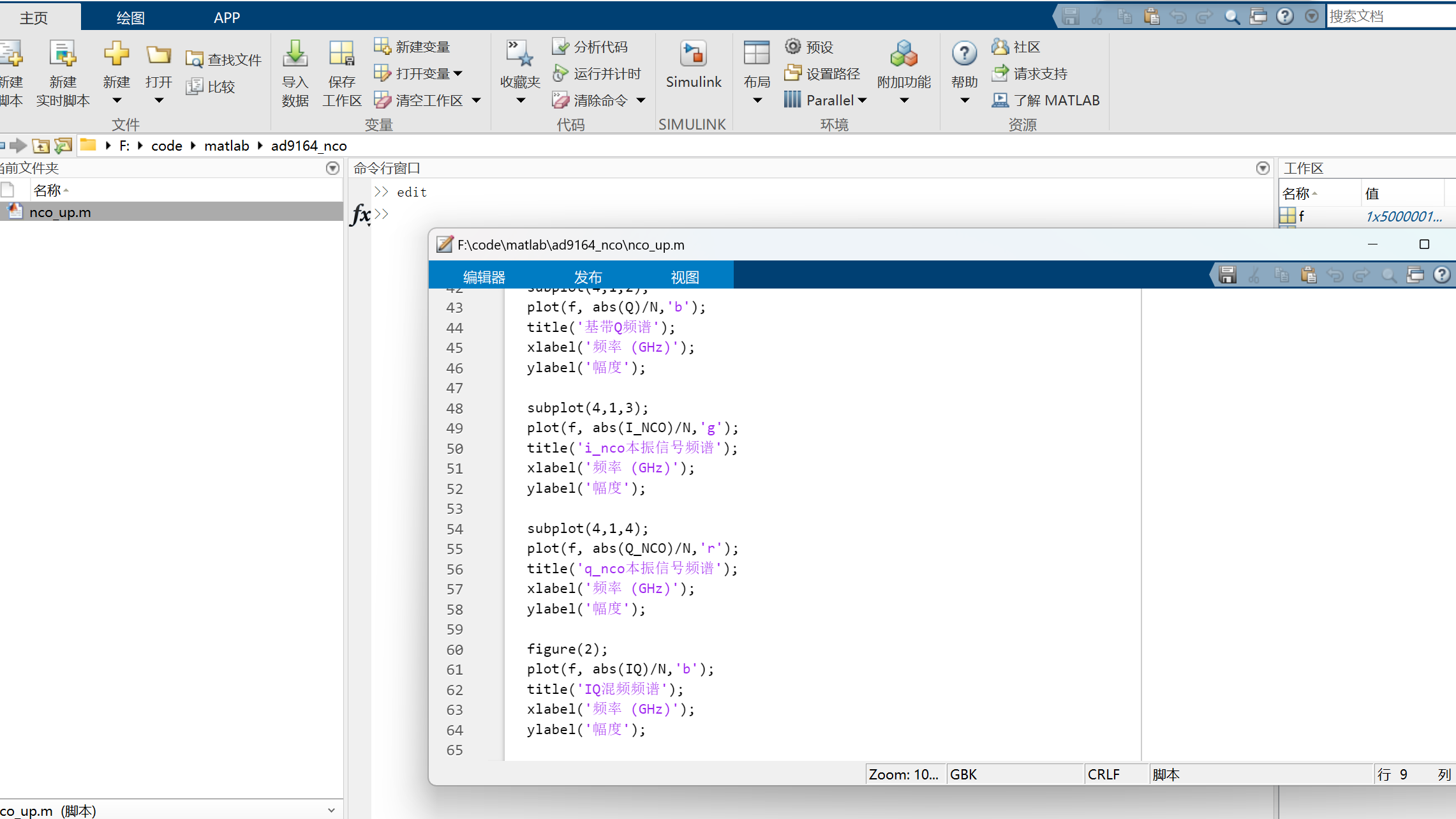The height and width of the screenshot is (819, 1456).
Task: Click the editor toolbar save icon
Action: [x=1227, y=275]
